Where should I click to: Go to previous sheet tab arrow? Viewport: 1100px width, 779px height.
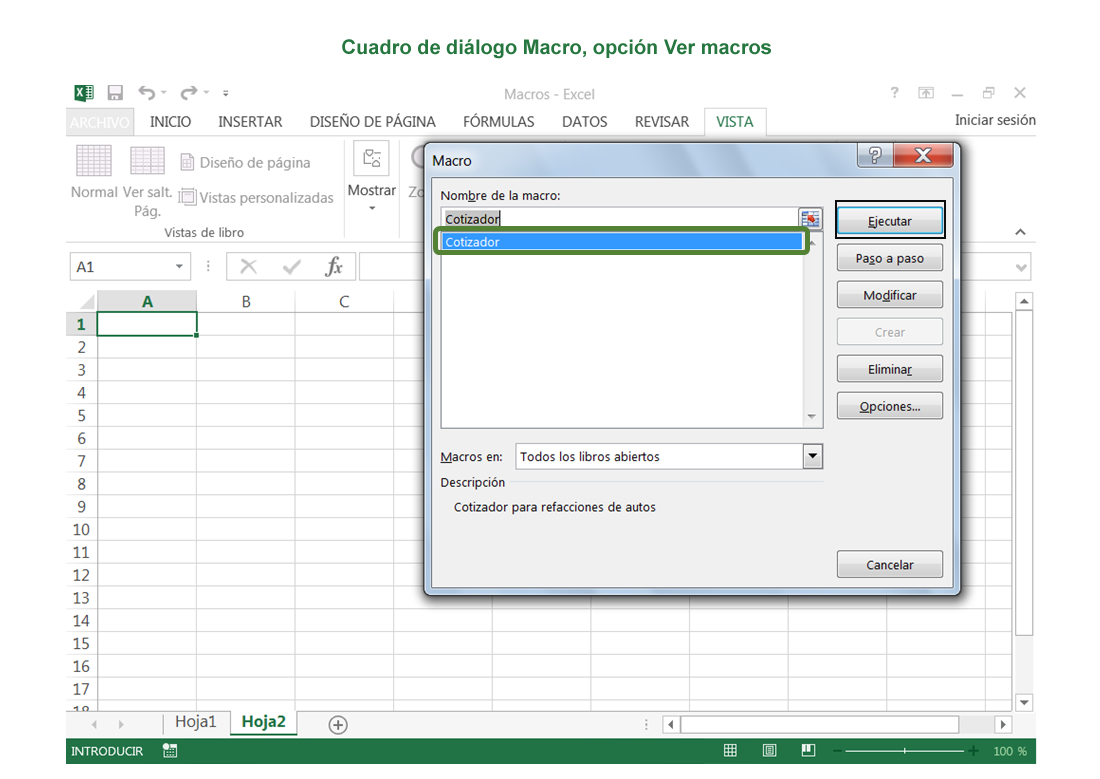[x=94, y=724]
